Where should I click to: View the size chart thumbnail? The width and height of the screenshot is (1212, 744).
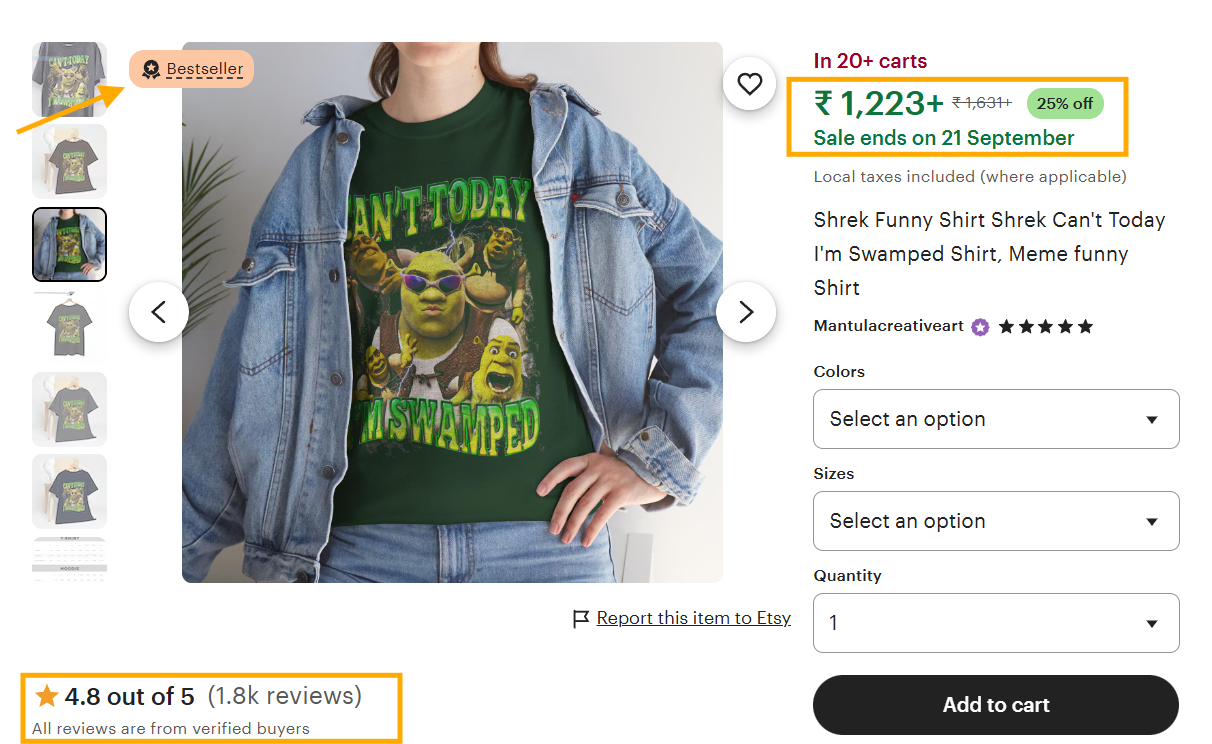(69, 560)
